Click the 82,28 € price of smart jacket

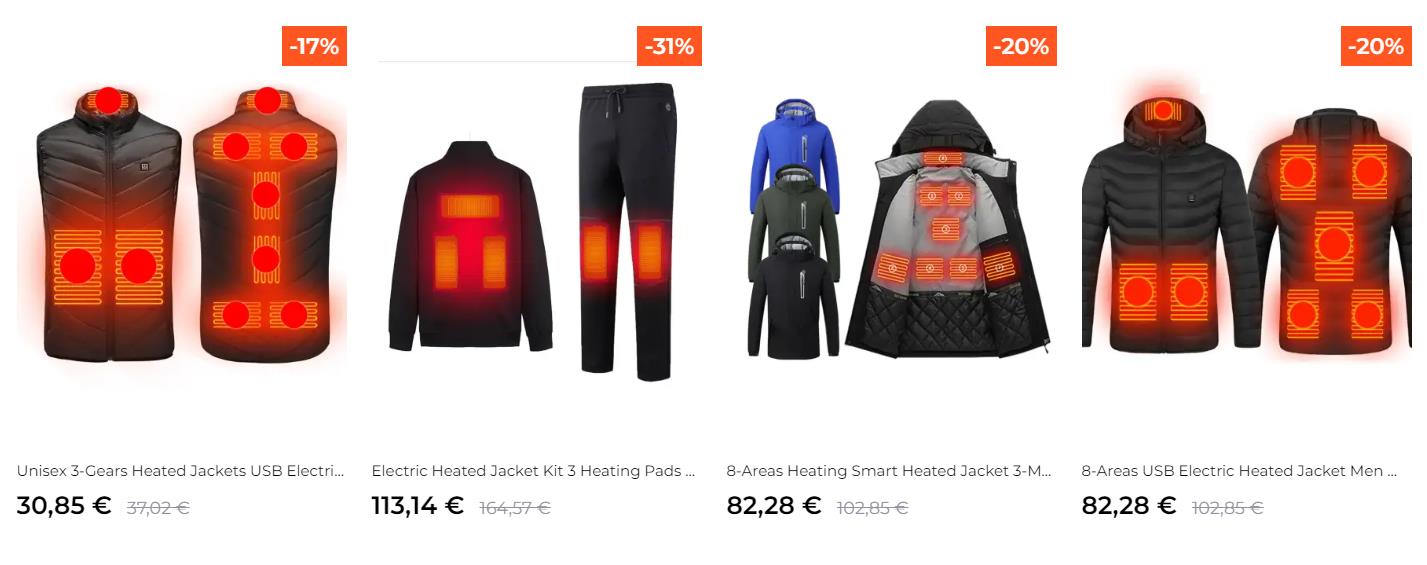pyautogui.click(x=774, y=506)
